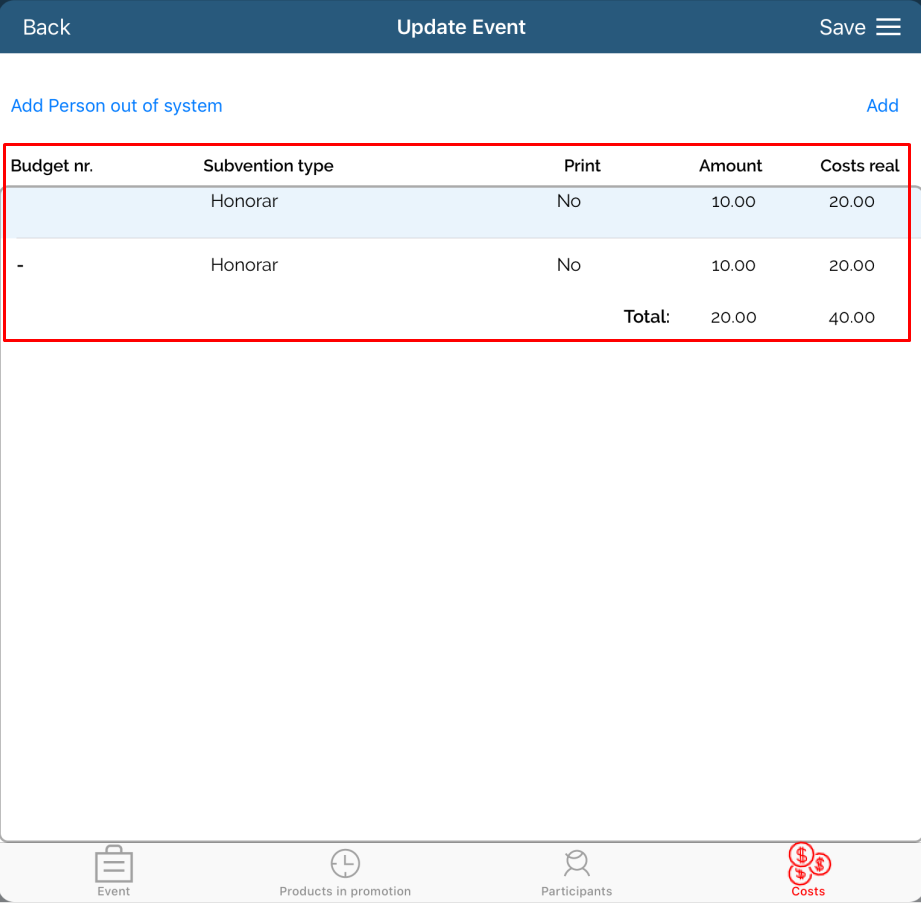Click the Print column header
Image resolution: width=921 pixels, height=903 pixels.
pos(582,166)
